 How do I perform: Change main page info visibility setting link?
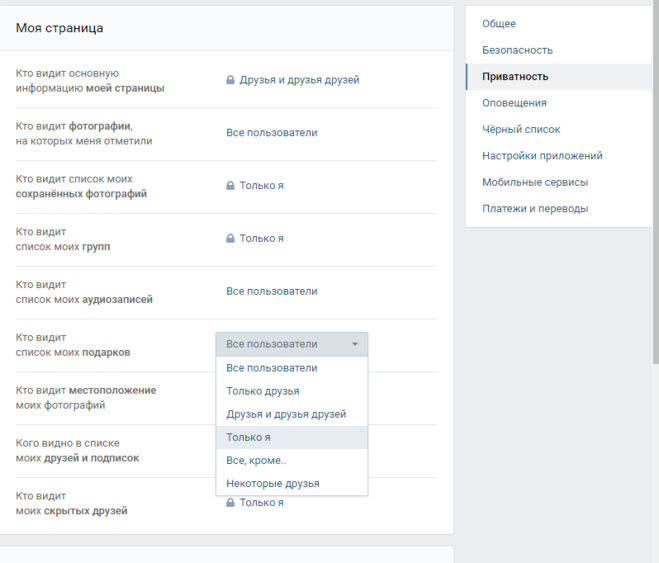pyautogui.click(x=299, y=80)
